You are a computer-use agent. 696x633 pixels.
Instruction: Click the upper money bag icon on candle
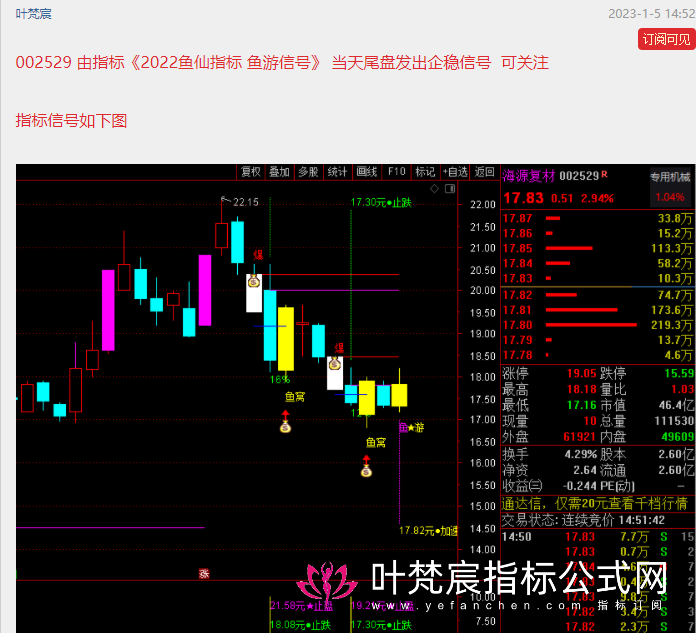coord(254,269)
